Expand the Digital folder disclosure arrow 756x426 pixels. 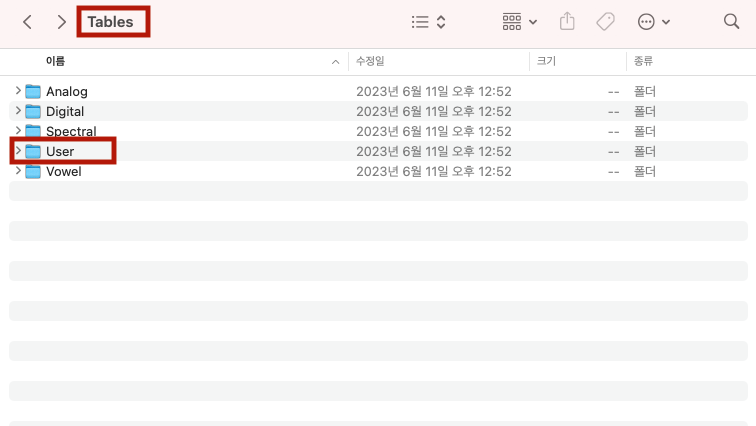click(18, 111)
